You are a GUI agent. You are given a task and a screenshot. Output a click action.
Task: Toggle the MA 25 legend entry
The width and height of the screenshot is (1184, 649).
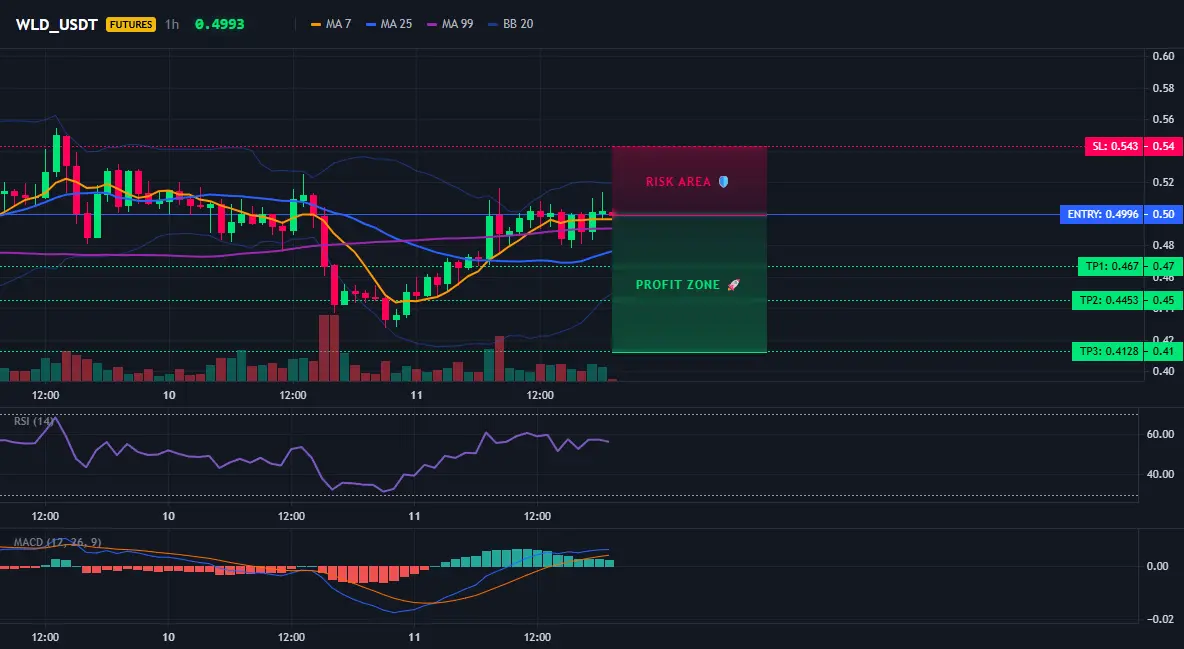389,24
